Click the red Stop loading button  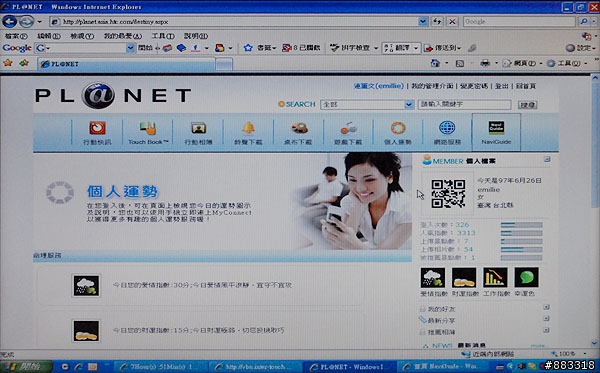(452, 22)
